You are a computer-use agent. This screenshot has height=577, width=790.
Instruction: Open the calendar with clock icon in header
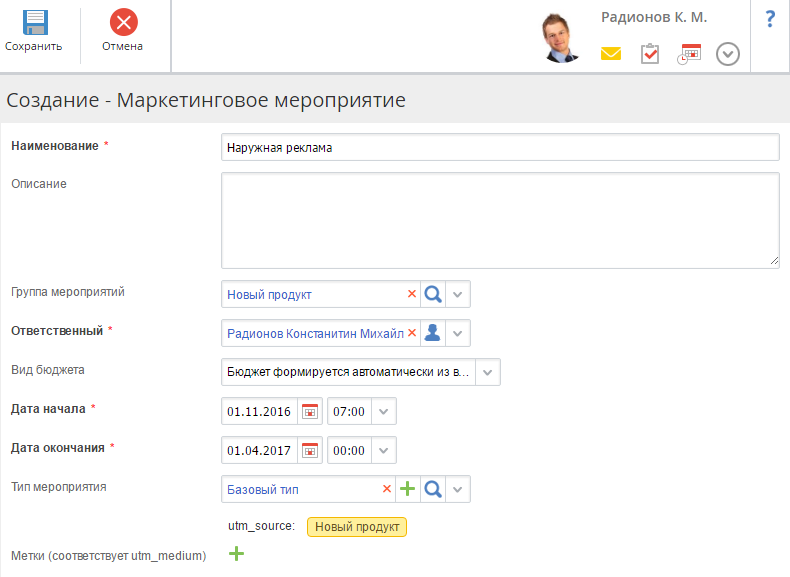pyautogui.click(x=689, y=54)
